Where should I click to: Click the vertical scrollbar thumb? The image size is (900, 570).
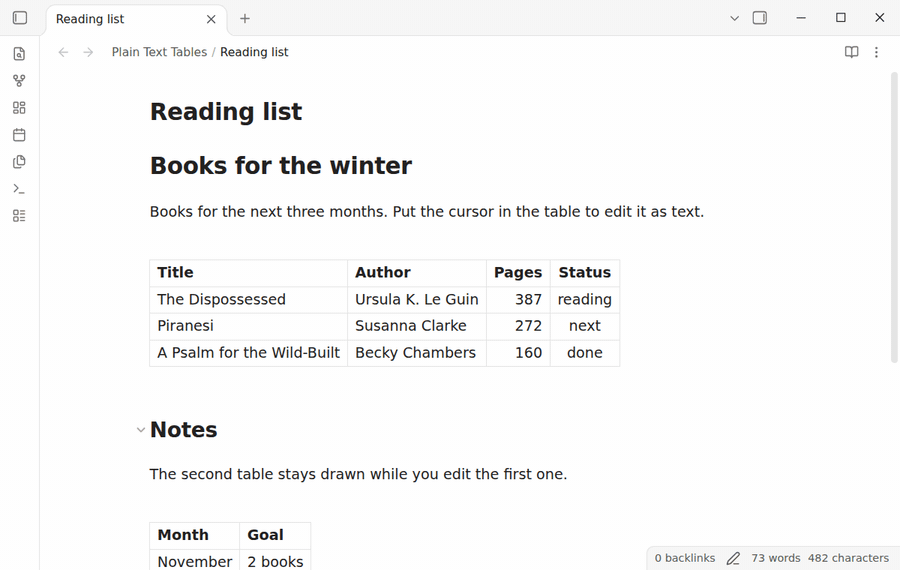pos(894,218)
